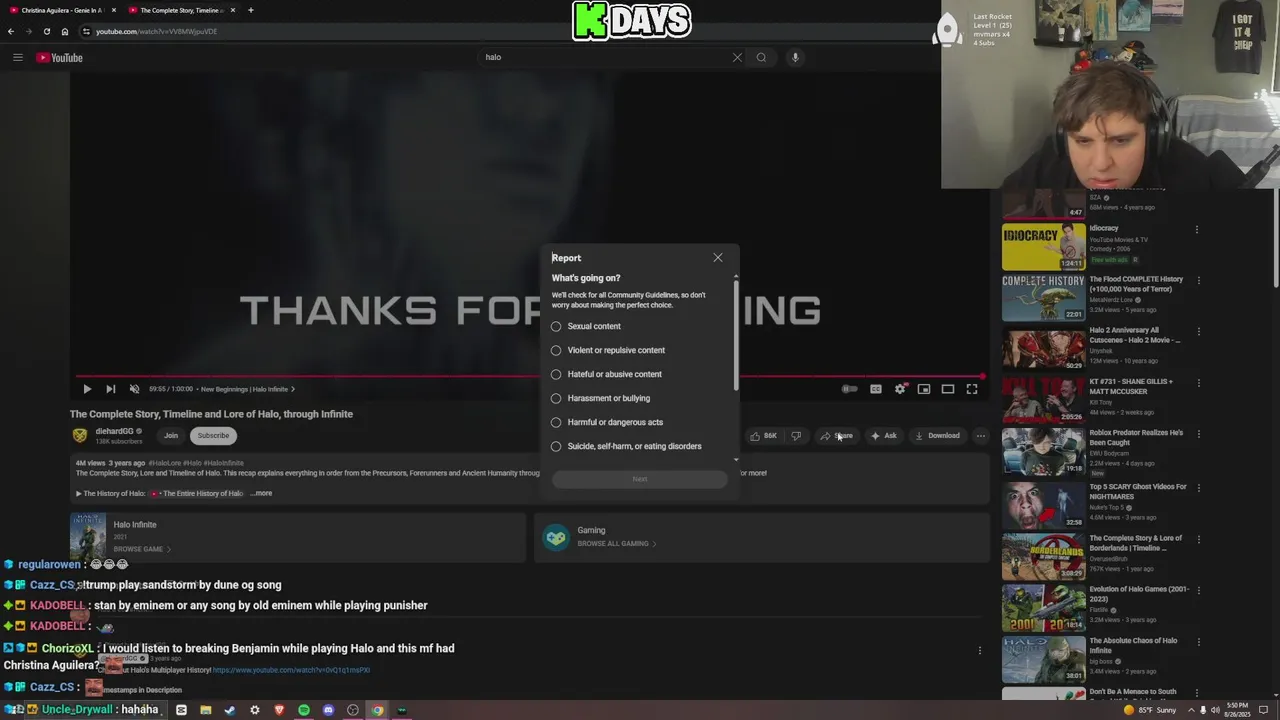Play the video

[87, 389]
